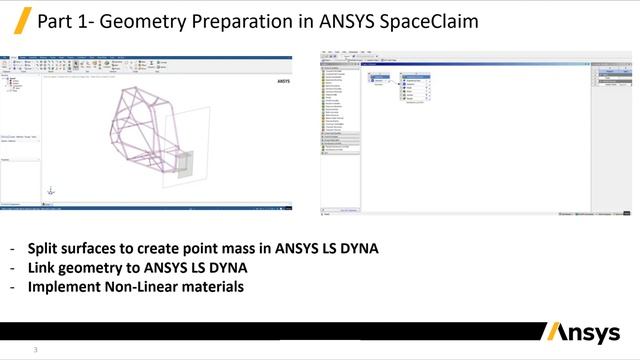Click the axis triad in SpaceClaim viewport
The height and width of the screenshot is (360, 640).
51,191
